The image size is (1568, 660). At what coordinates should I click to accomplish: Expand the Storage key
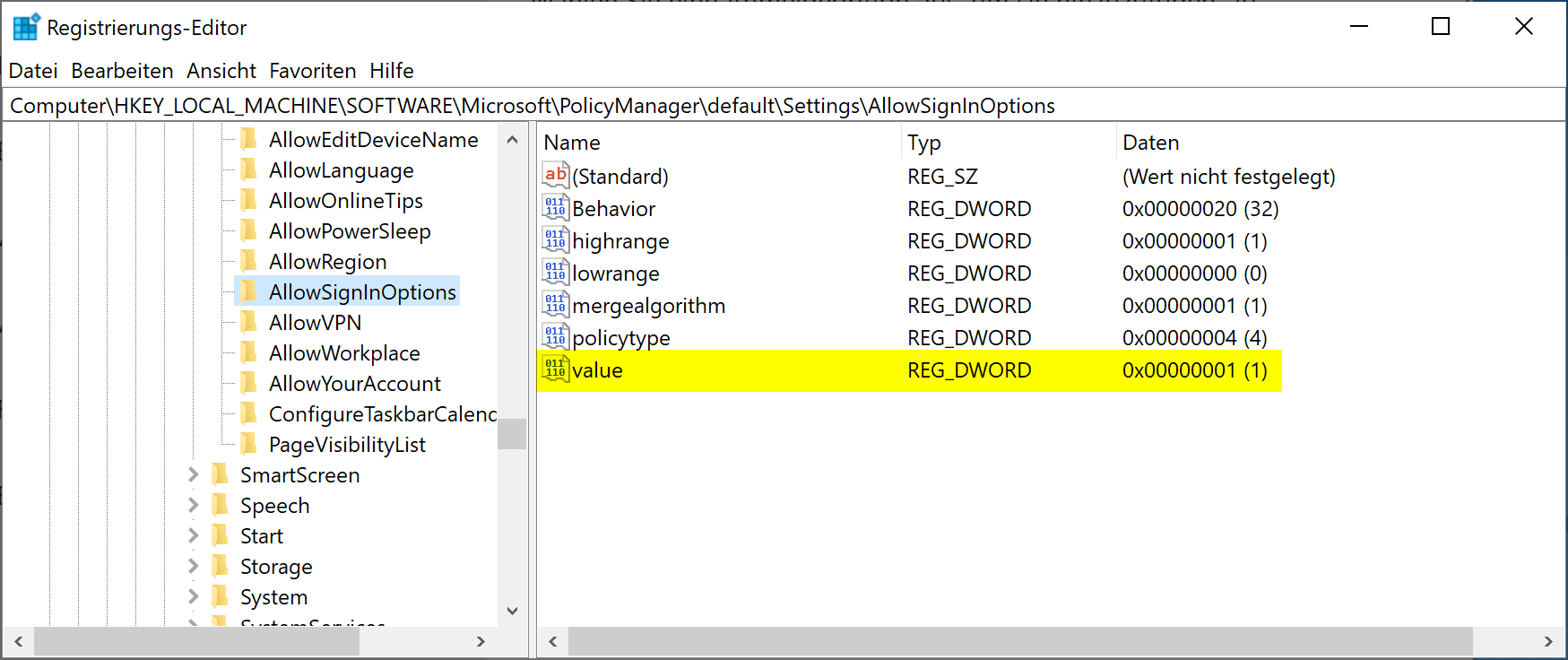tap(193, 566)
